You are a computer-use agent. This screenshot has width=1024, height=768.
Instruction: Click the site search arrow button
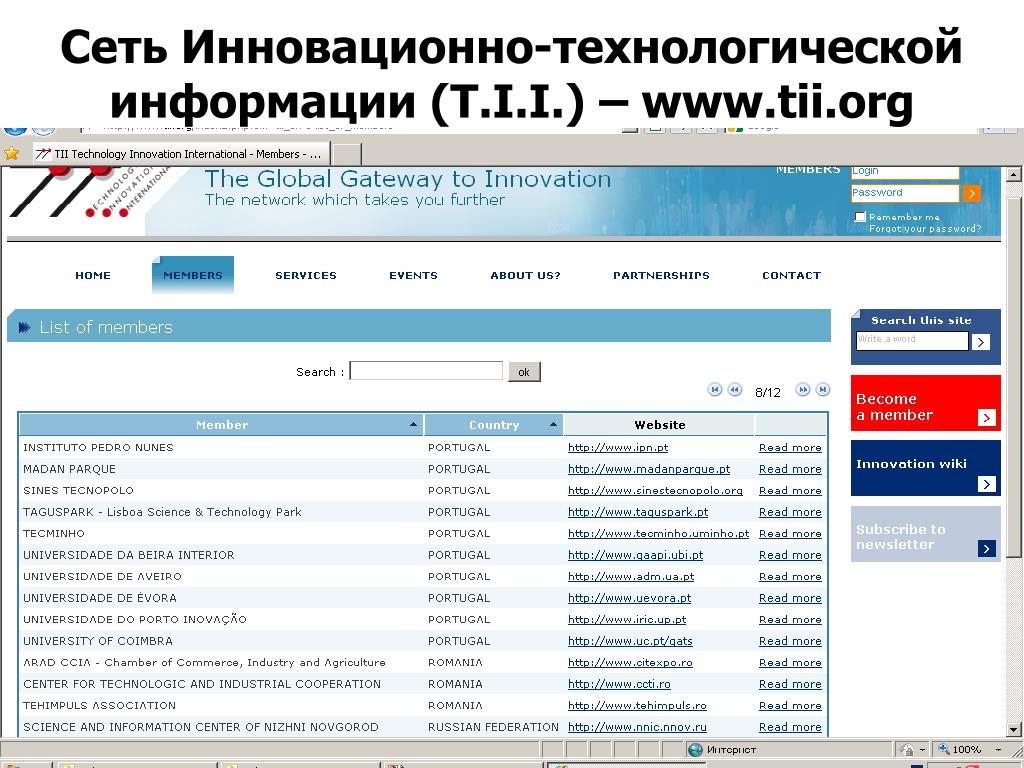pyautogui.click(x=980, y=342)
